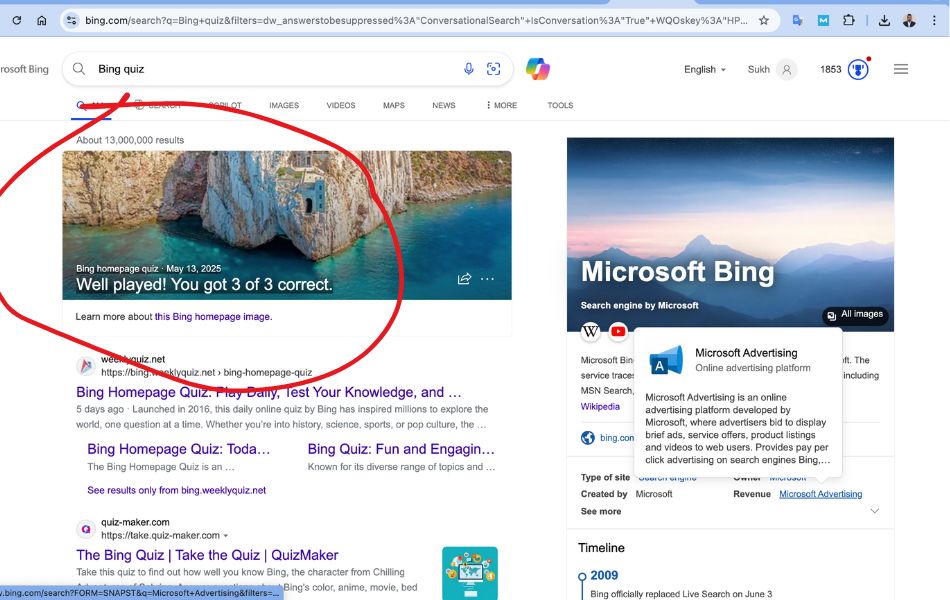
Task: Open 'this Bing homepage image' link
Action: (213, 316)
